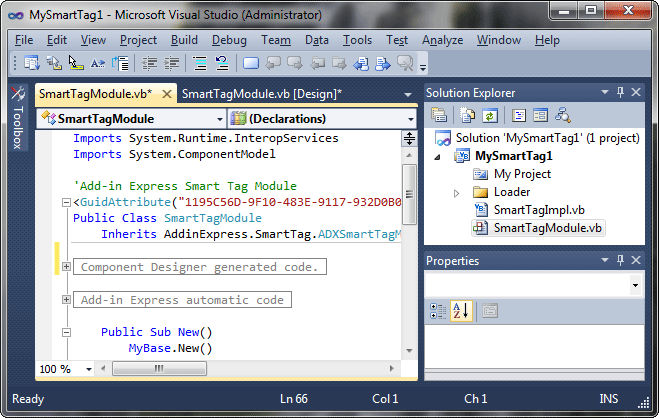Click View Code icon in Solution Explorer

[519, 115]
